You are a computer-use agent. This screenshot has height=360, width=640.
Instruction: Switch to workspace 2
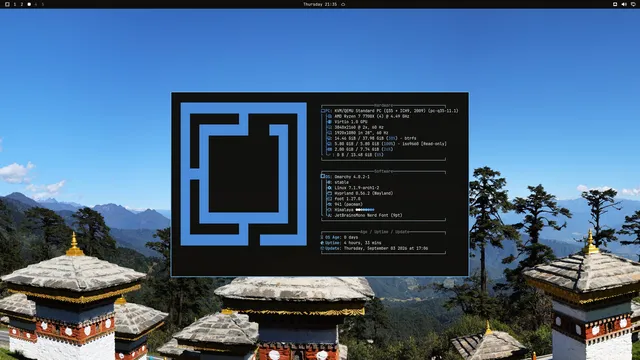click(22, 4)
